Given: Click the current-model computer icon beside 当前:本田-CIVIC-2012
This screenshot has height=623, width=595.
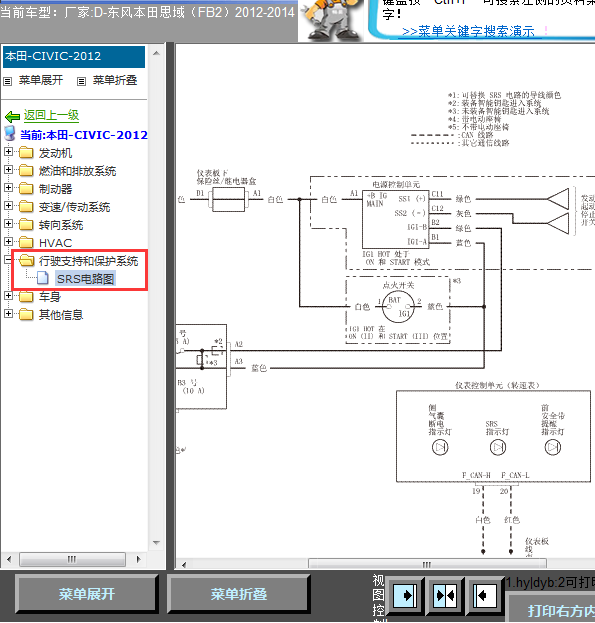Looking at the screenshot, I should (x=10, y=134).
